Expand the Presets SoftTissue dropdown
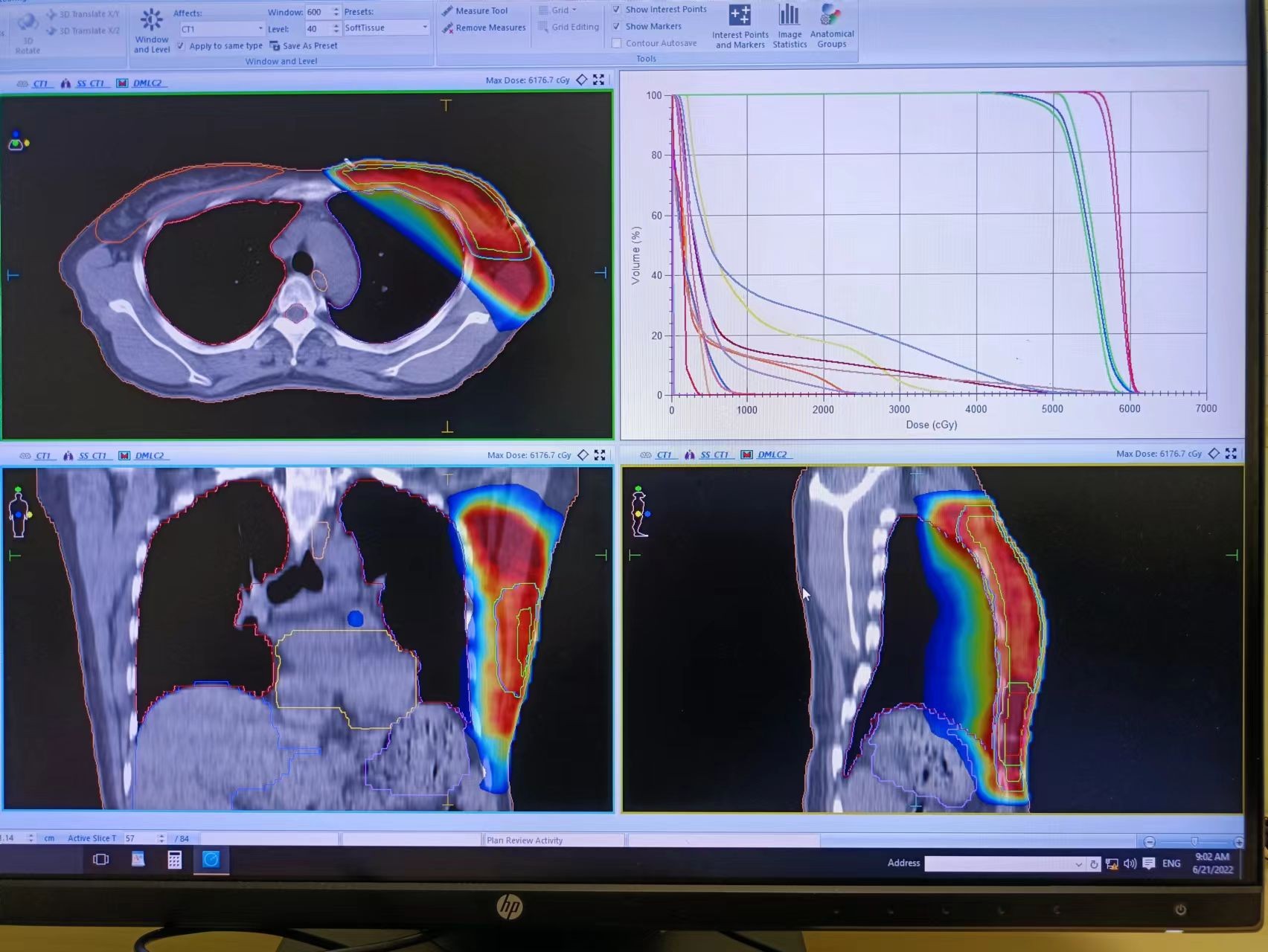 (425, 28)
